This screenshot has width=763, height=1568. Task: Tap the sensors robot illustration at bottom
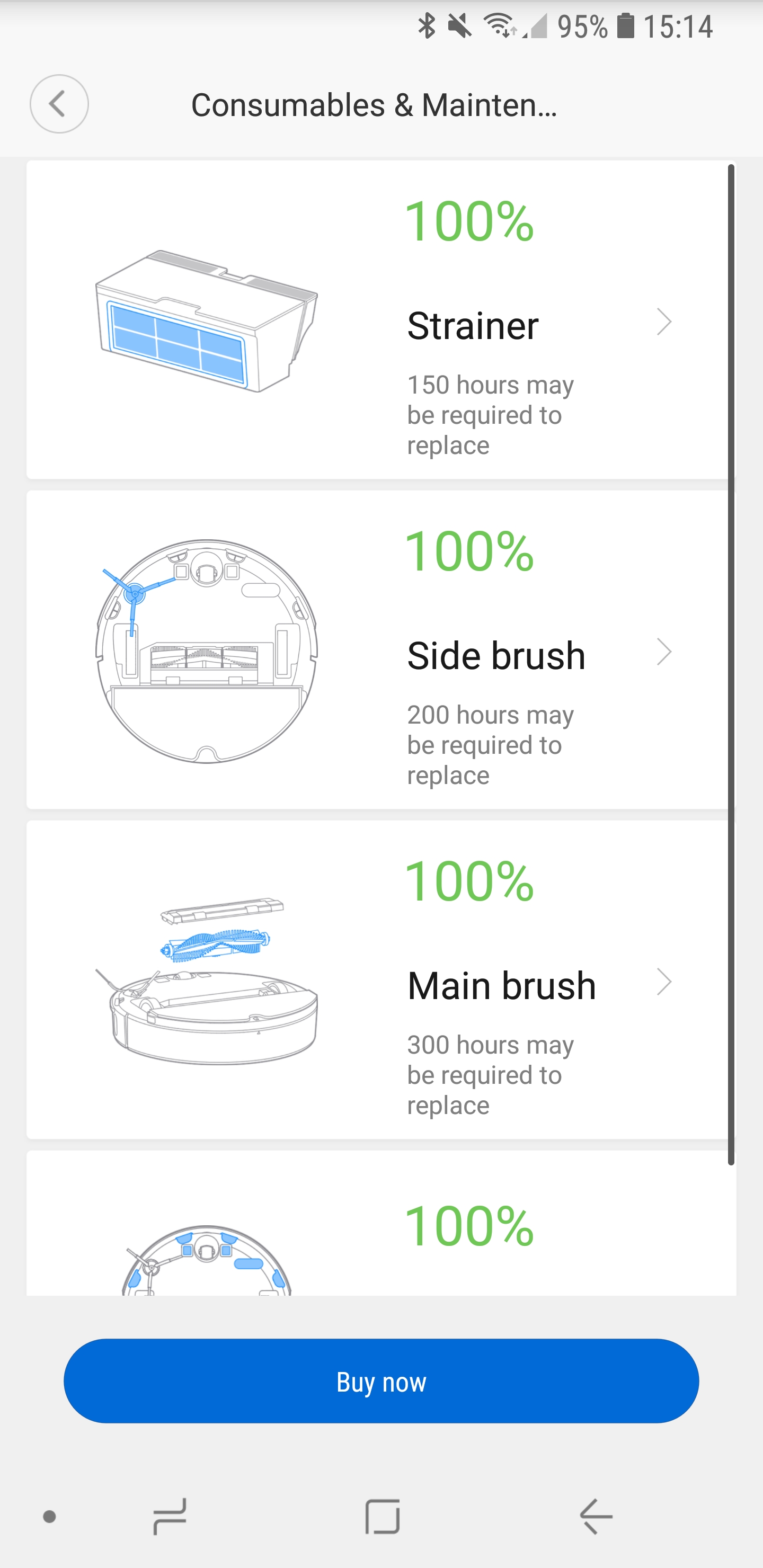pos(207,1260)
